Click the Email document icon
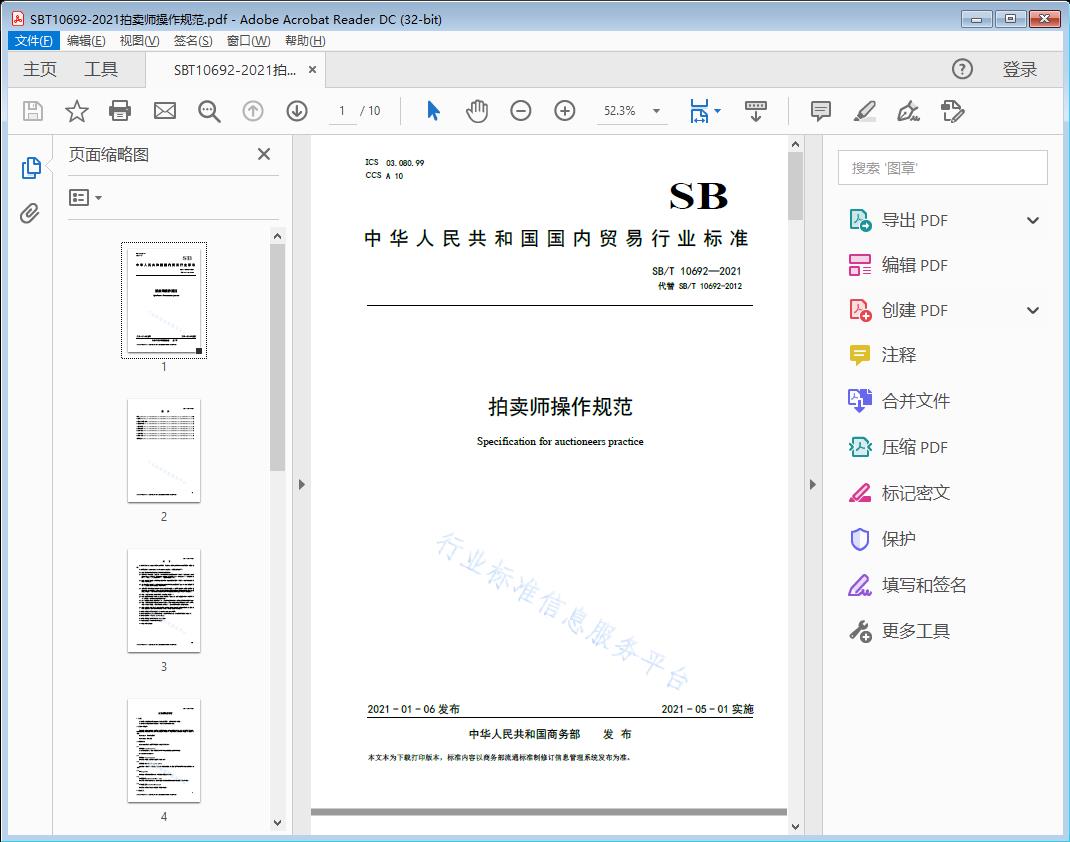The width and height of the screenshot is (1070, 842). point(164,111)
